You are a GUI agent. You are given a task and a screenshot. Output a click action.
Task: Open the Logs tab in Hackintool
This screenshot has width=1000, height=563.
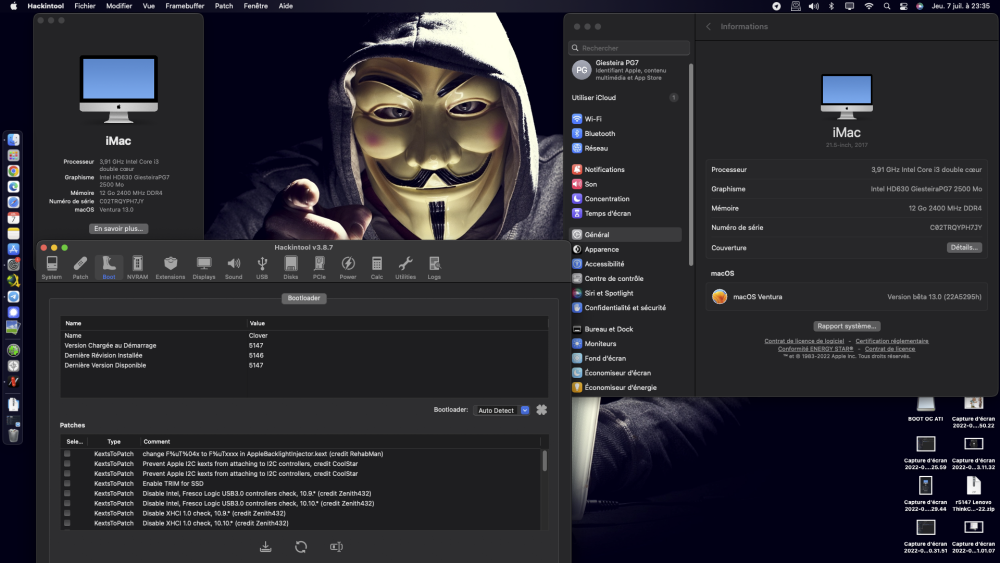[434, 267]
